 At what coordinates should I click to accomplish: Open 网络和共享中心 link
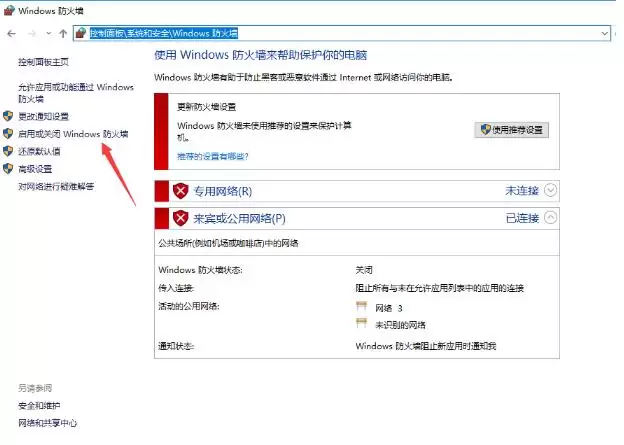47,423
